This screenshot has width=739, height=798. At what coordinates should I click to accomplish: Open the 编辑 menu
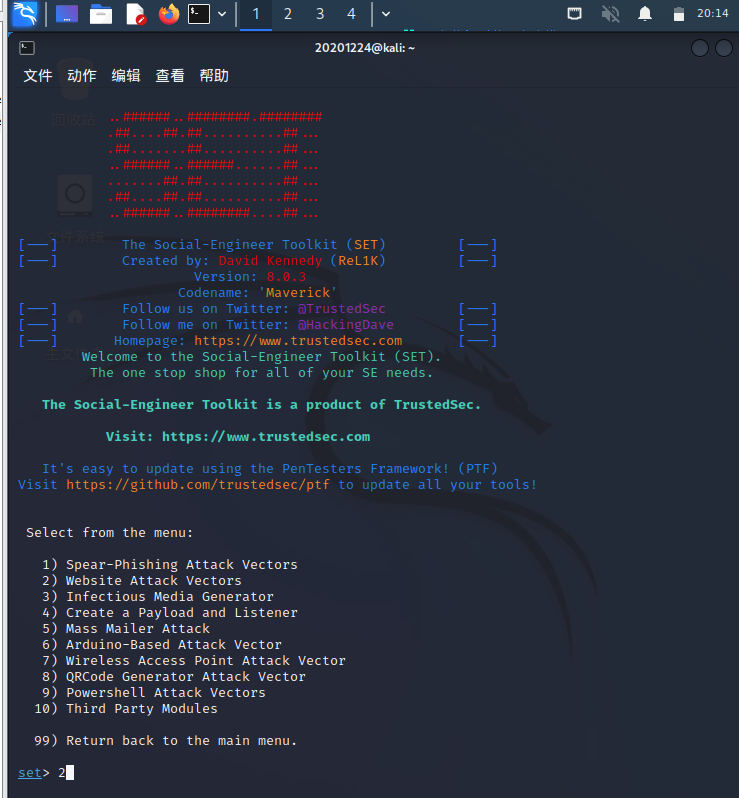(x=126, y=76)
